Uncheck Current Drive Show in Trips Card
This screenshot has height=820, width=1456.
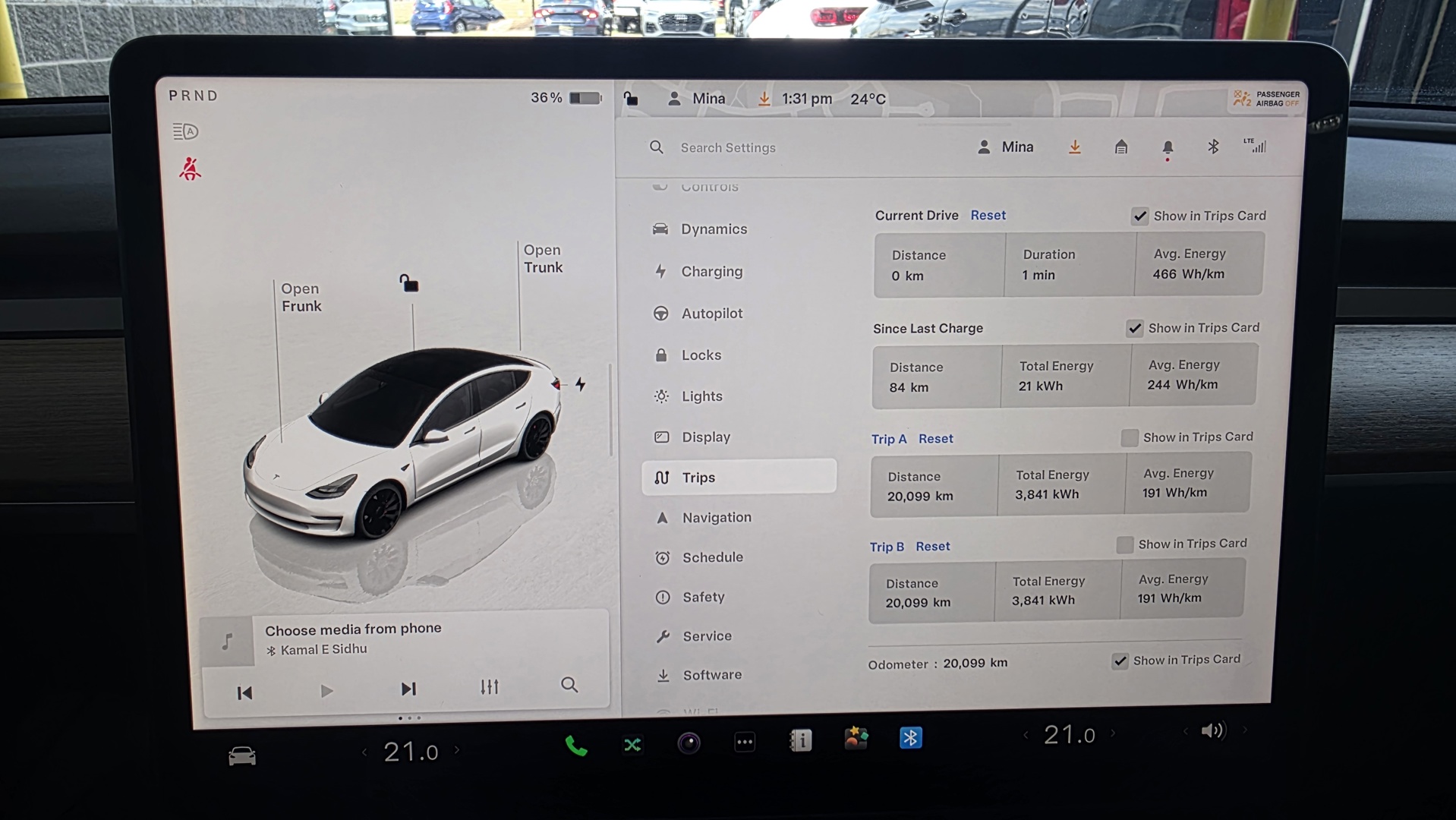(x=1139, y=216)
